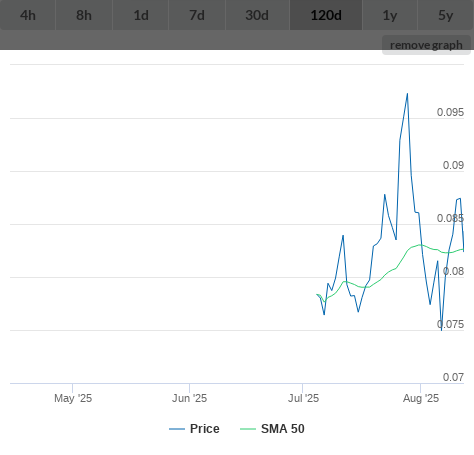Click the 0.09 y-axis label
474x455 pixels.
(x=453, y=165)
